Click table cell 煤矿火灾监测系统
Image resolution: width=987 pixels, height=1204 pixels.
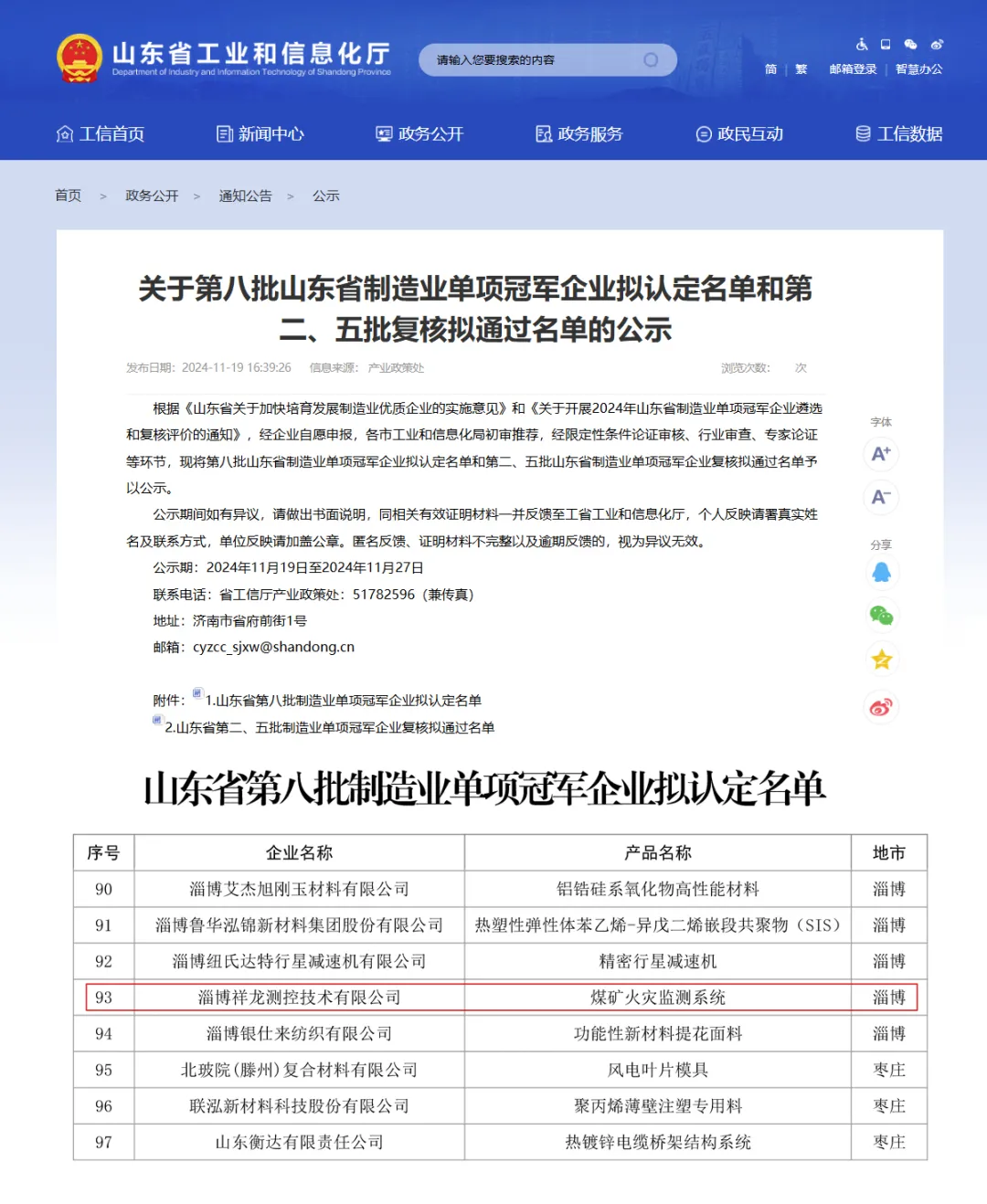tap(658, 998)
